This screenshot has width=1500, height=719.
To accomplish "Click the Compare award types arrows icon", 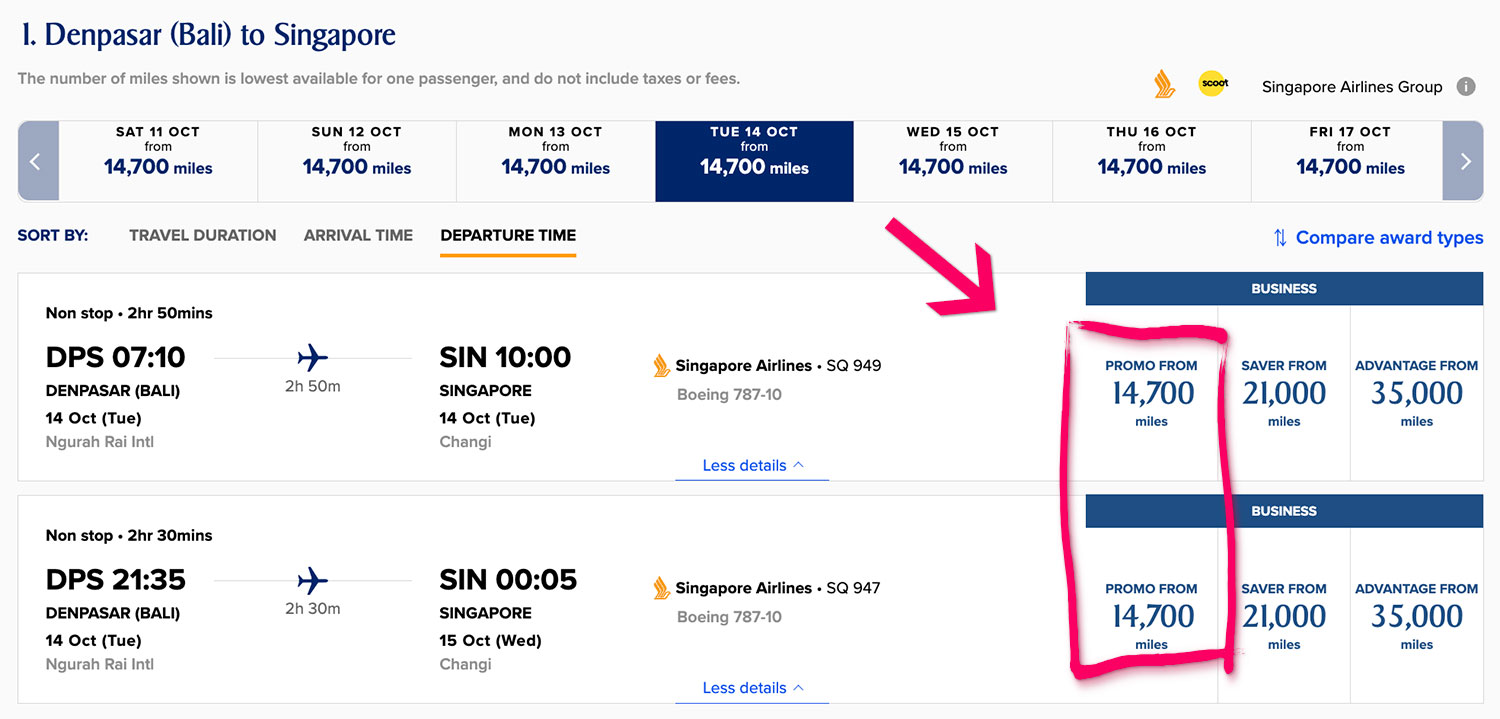I will coord(1280,238).
